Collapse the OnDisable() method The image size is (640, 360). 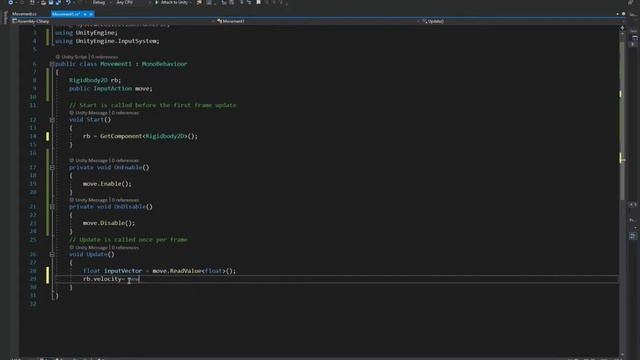[x=52, y=207]
